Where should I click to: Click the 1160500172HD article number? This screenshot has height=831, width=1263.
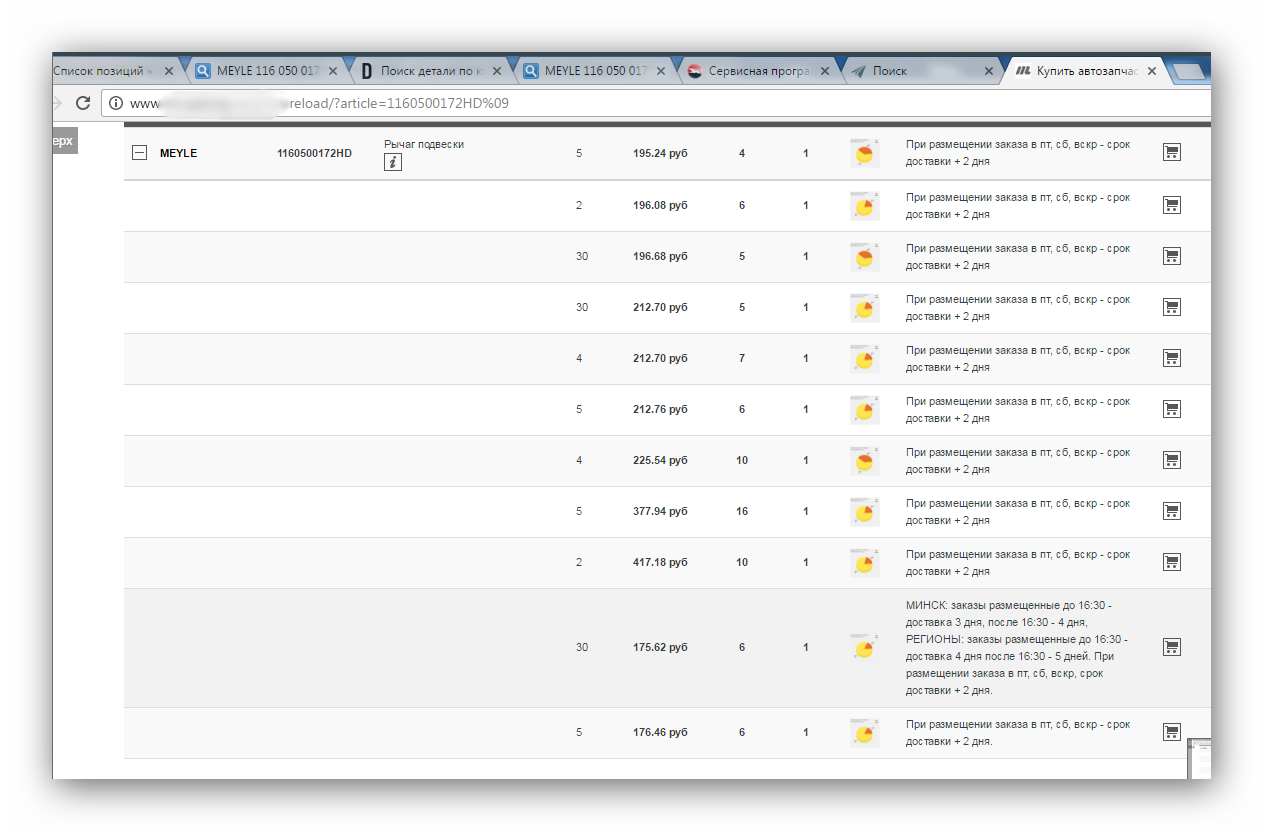(314, 153)
